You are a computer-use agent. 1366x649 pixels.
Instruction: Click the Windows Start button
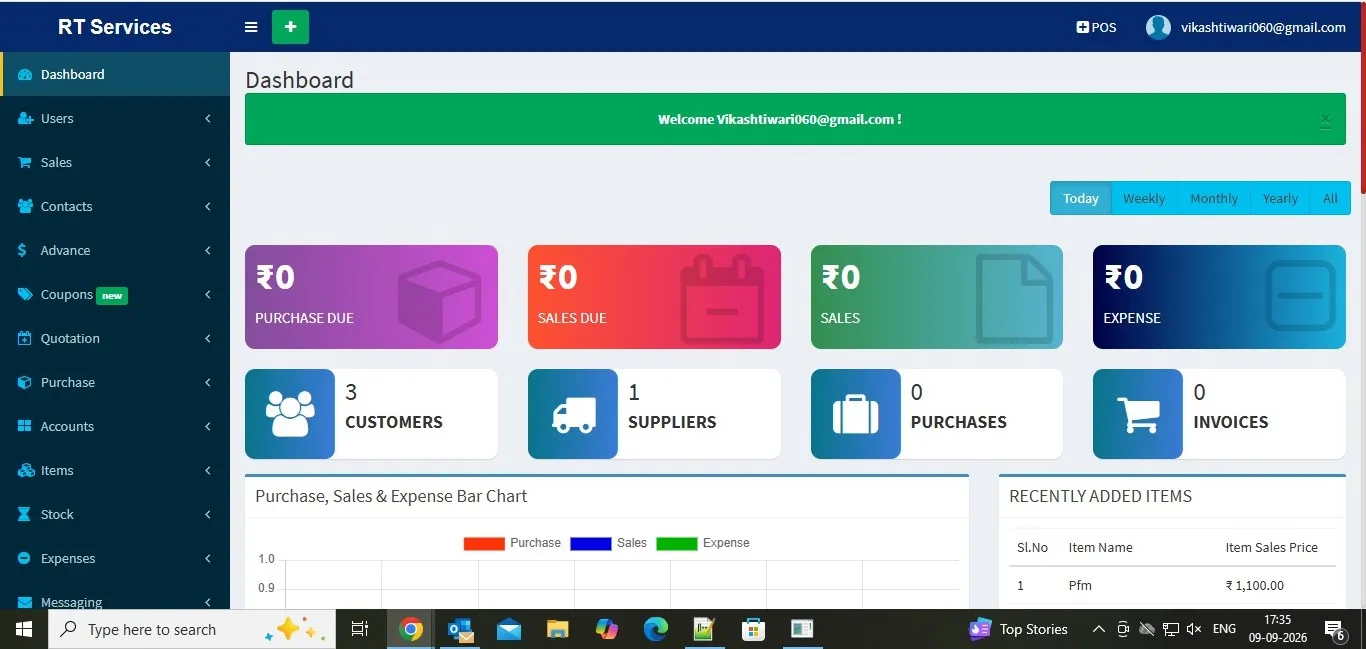tap(24, 629)
